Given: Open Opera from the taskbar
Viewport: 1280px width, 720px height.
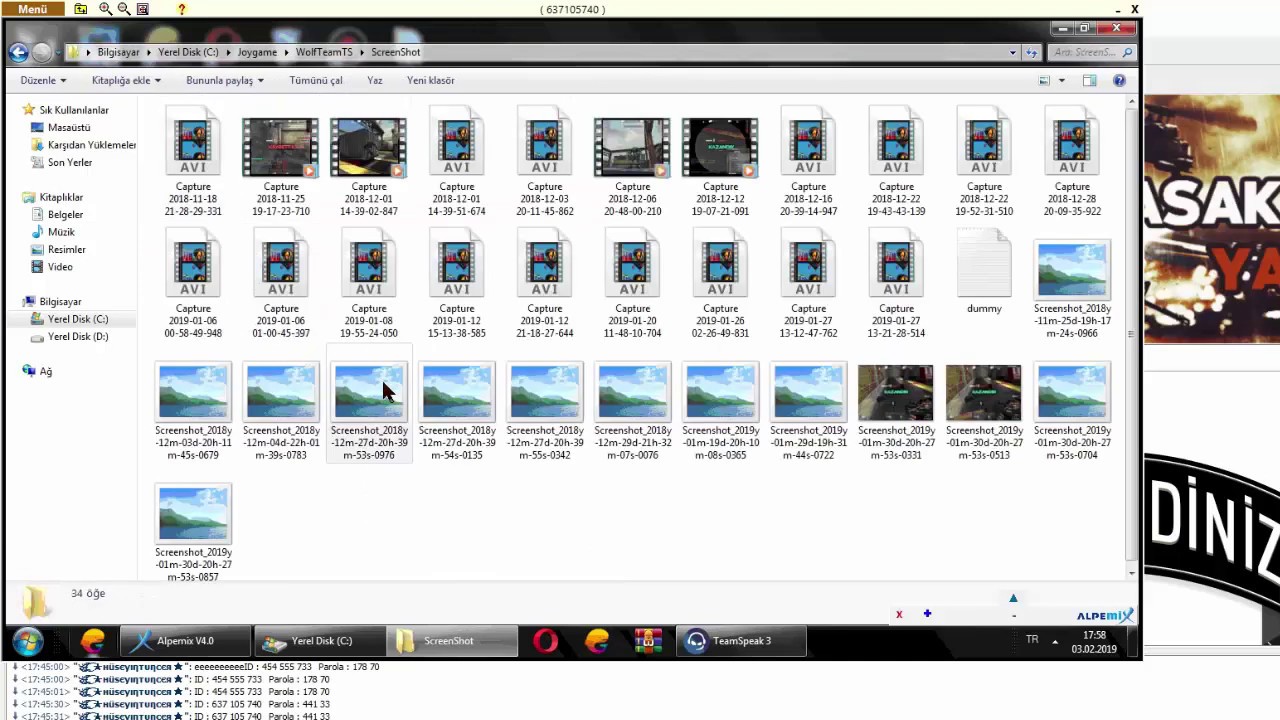Looking at the screenshot, I should click(x=545, y=641).
